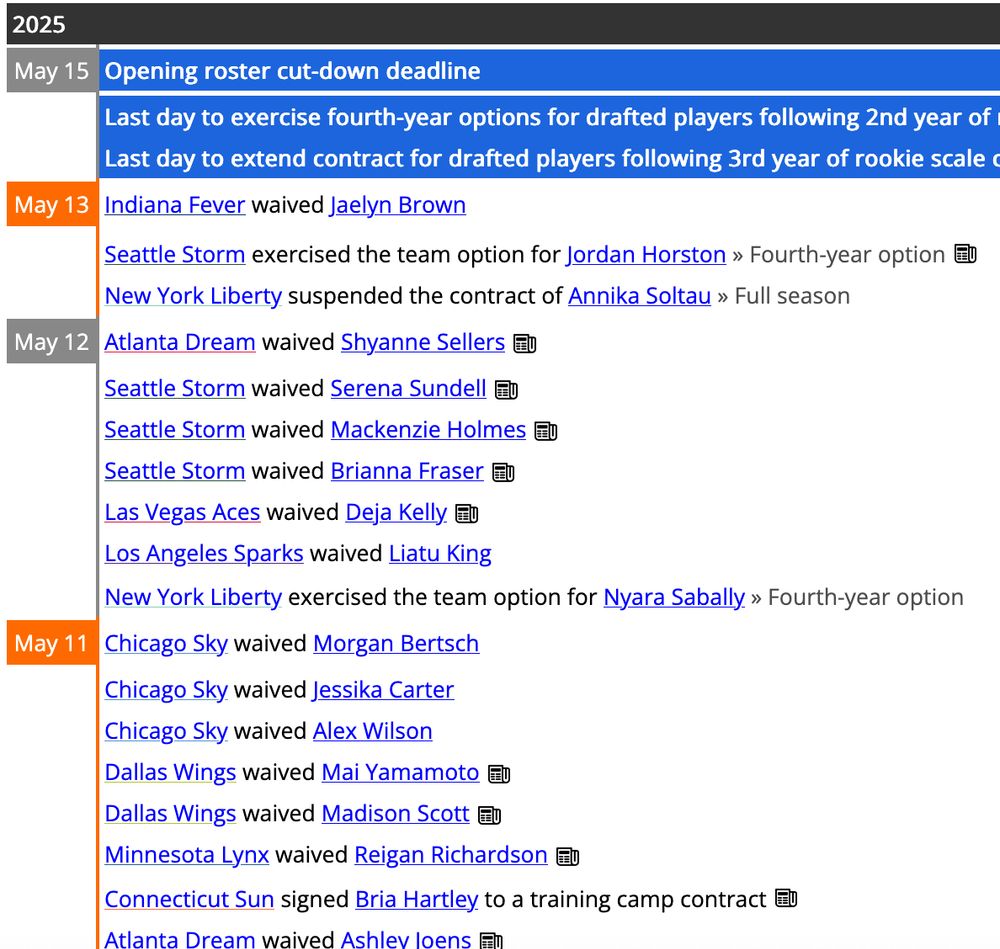Select the Opening roster cut-down deadline entry
The width and height of the screenshot is (1000, 949).
(x=292, y=71)
